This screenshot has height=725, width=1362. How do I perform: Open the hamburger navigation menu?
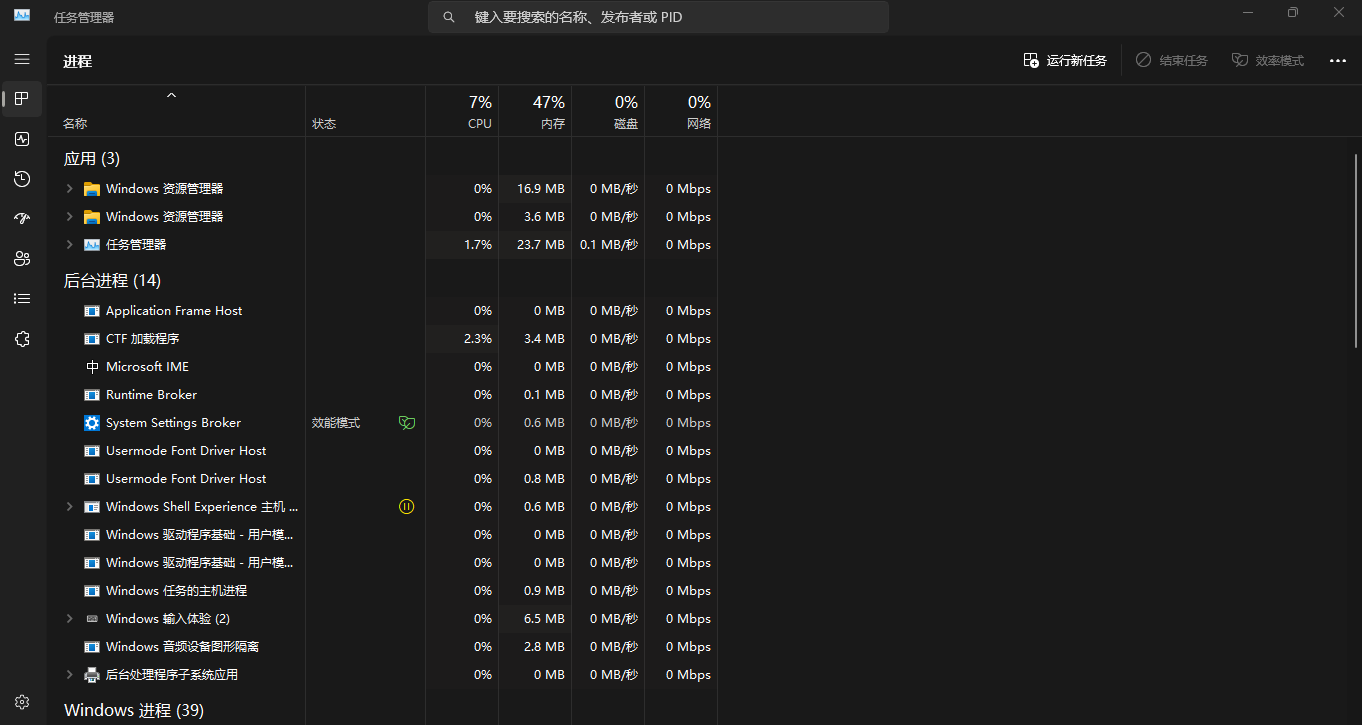22,59
